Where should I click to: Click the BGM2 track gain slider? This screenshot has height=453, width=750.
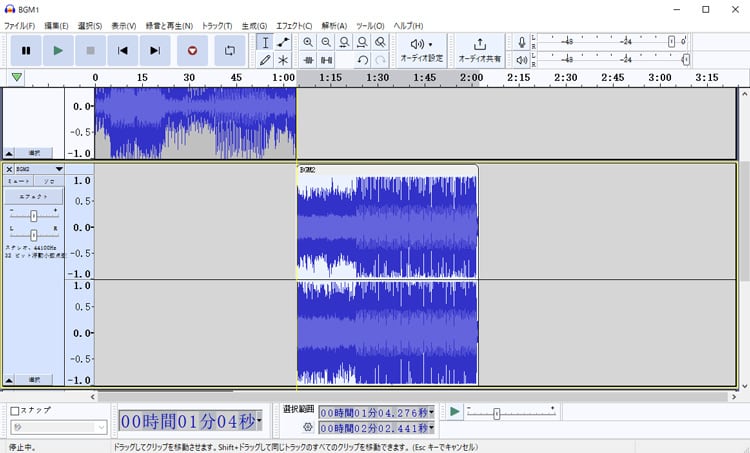[34, 215]
